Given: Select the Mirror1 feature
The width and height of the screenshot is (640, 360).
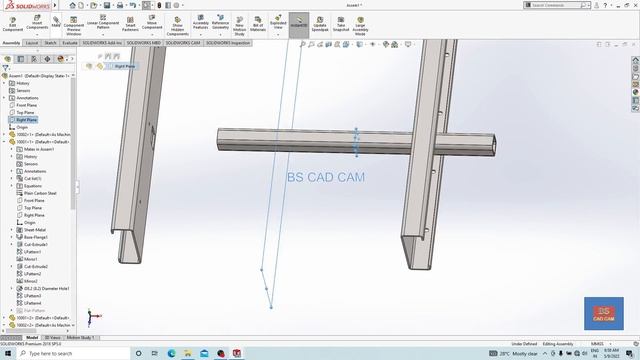Looking at the screenshot, I should click(27, 259).
